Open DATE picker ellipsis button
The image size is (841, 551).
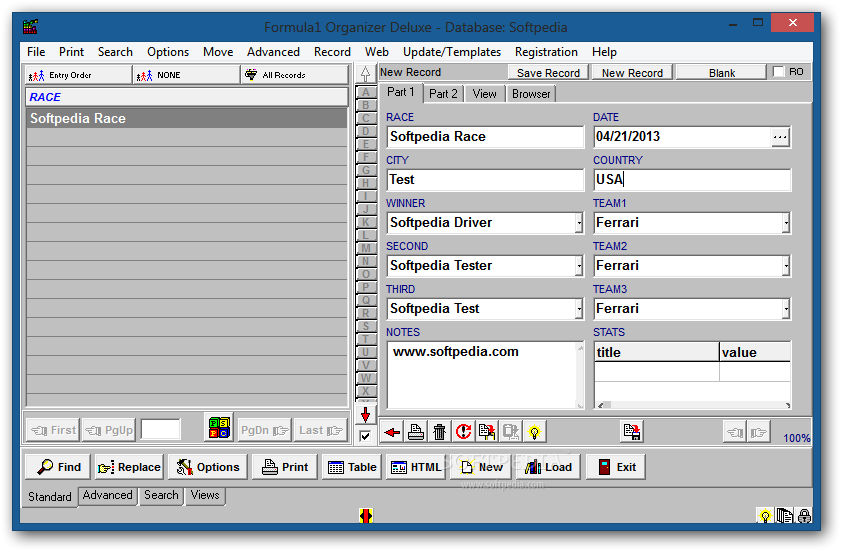coord(780,137)
